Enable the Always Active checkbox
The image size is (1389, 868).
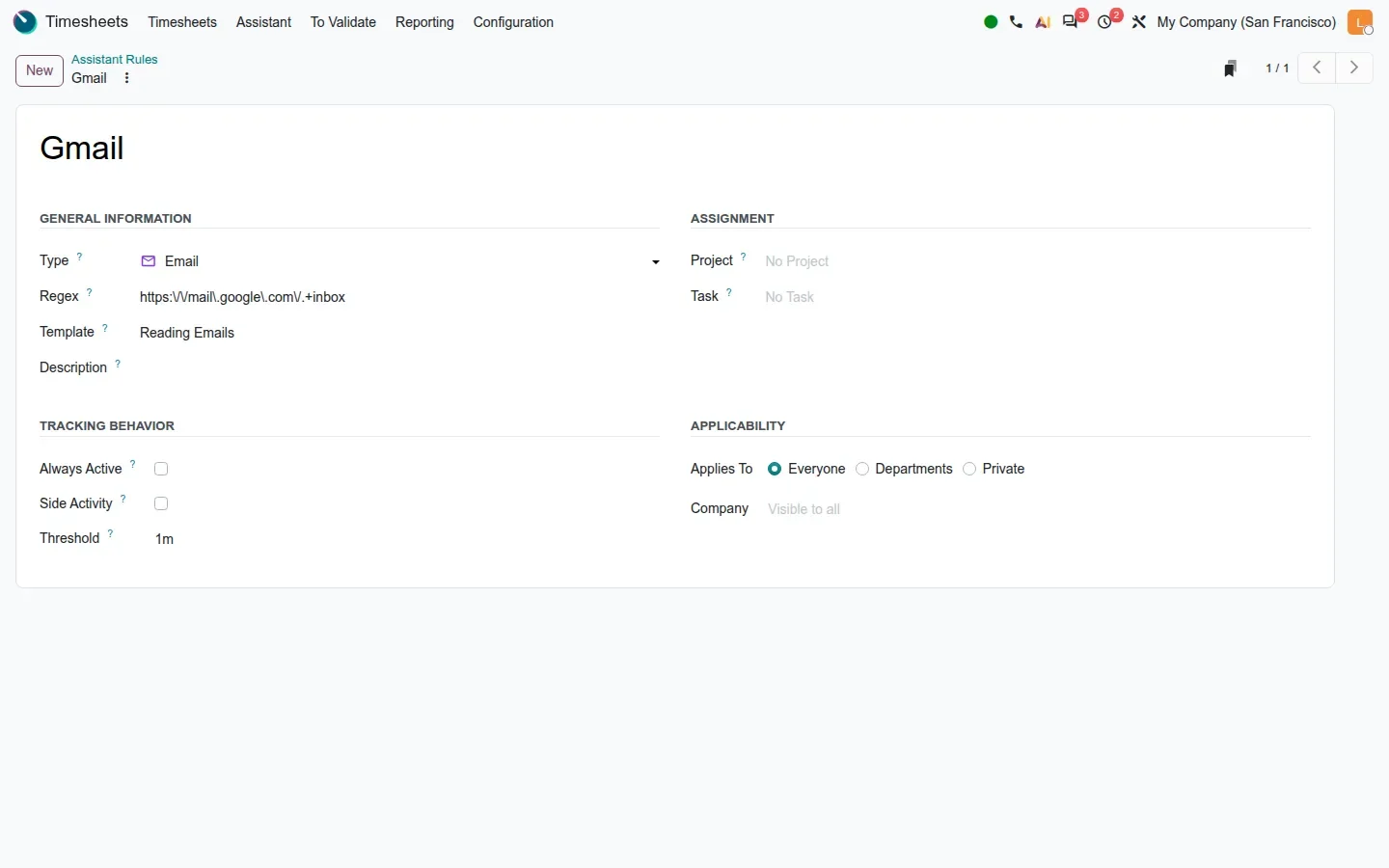point(161,469)
